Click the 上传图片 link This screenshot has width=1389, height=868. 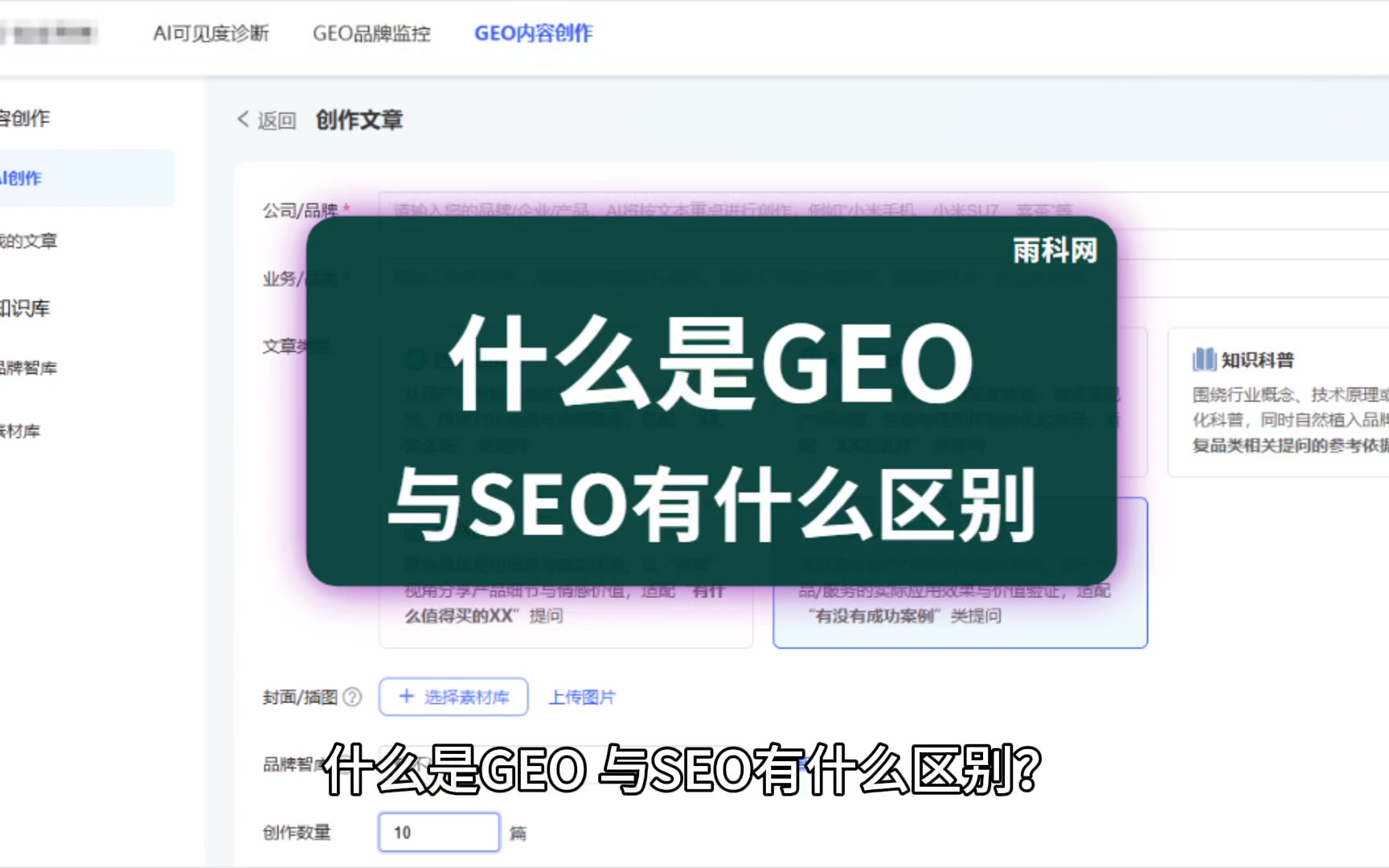[582, 698]
